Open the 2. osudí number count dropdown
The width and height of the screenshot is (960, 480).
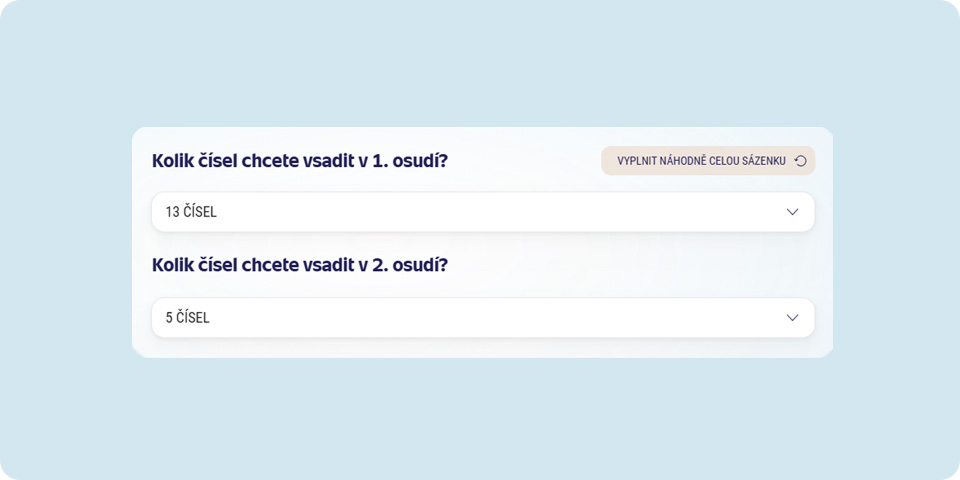coord(483,318)
